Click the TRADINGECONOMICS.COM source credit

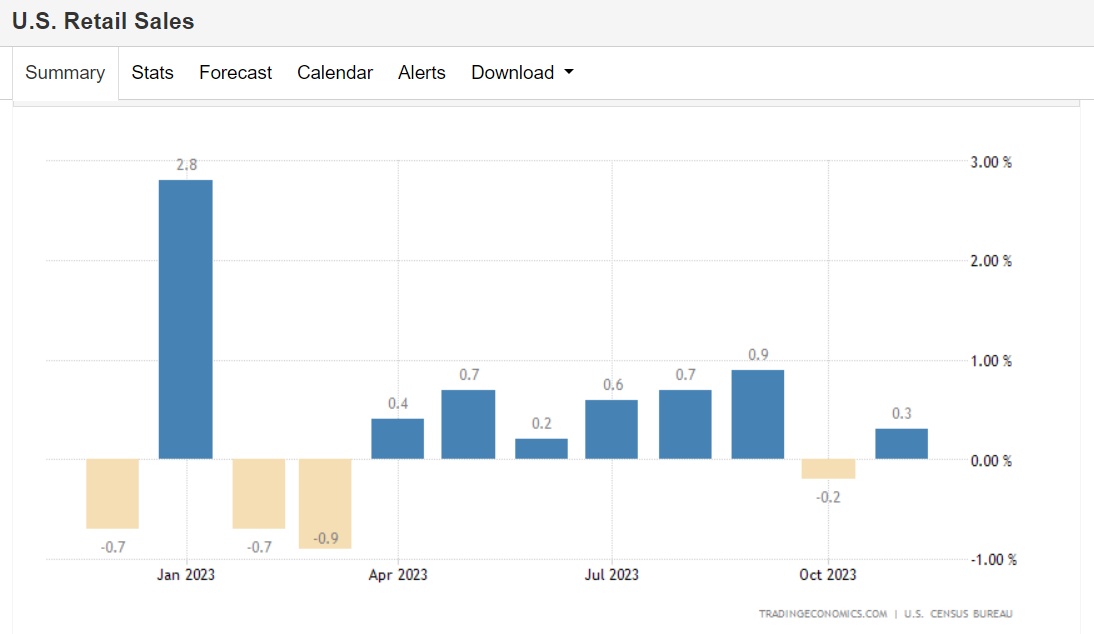pos(822,614)
